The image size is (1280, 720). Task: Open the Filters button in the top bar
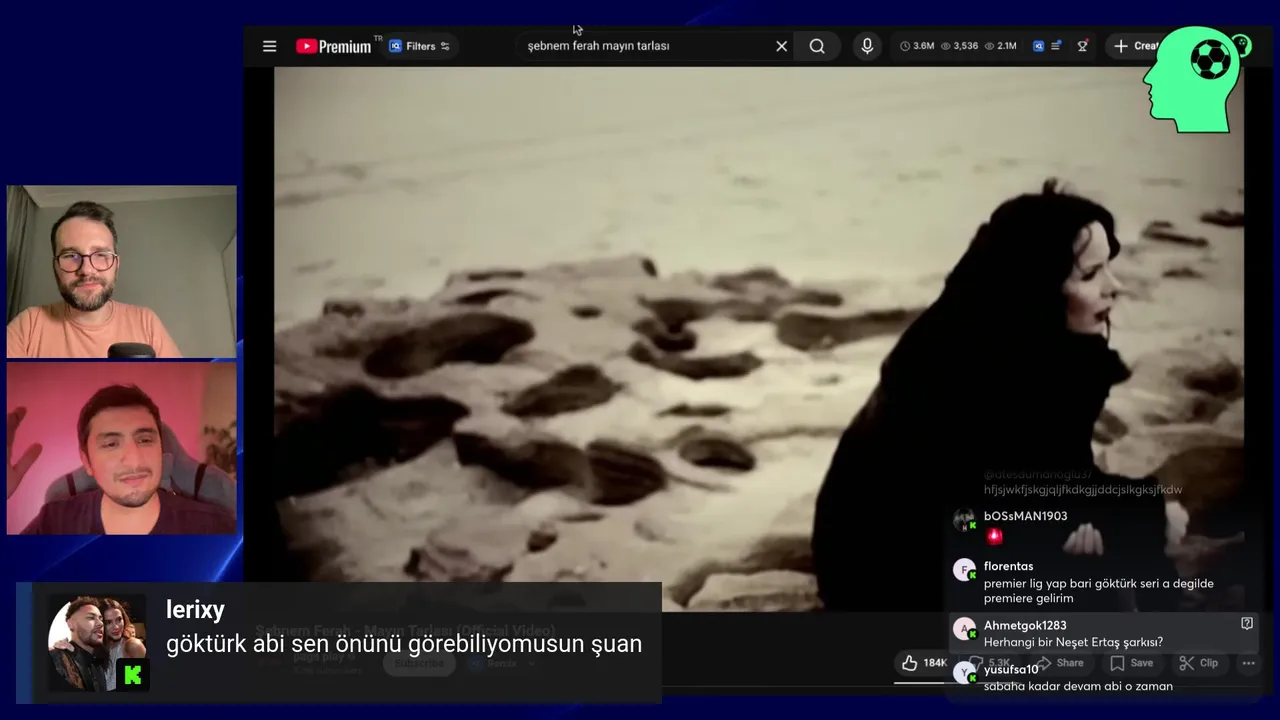click(420, 46)
